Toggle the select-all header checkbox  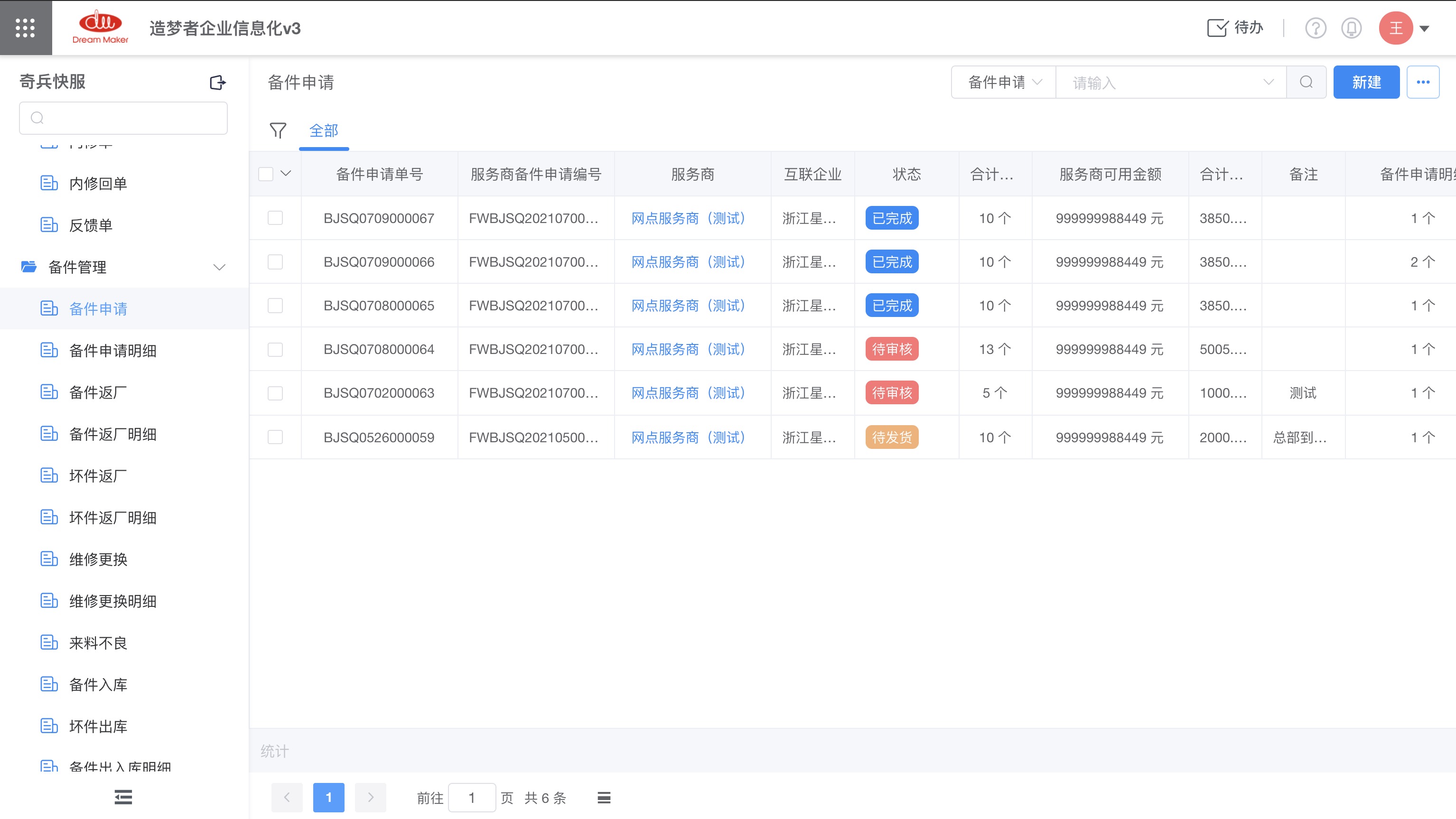266,174
